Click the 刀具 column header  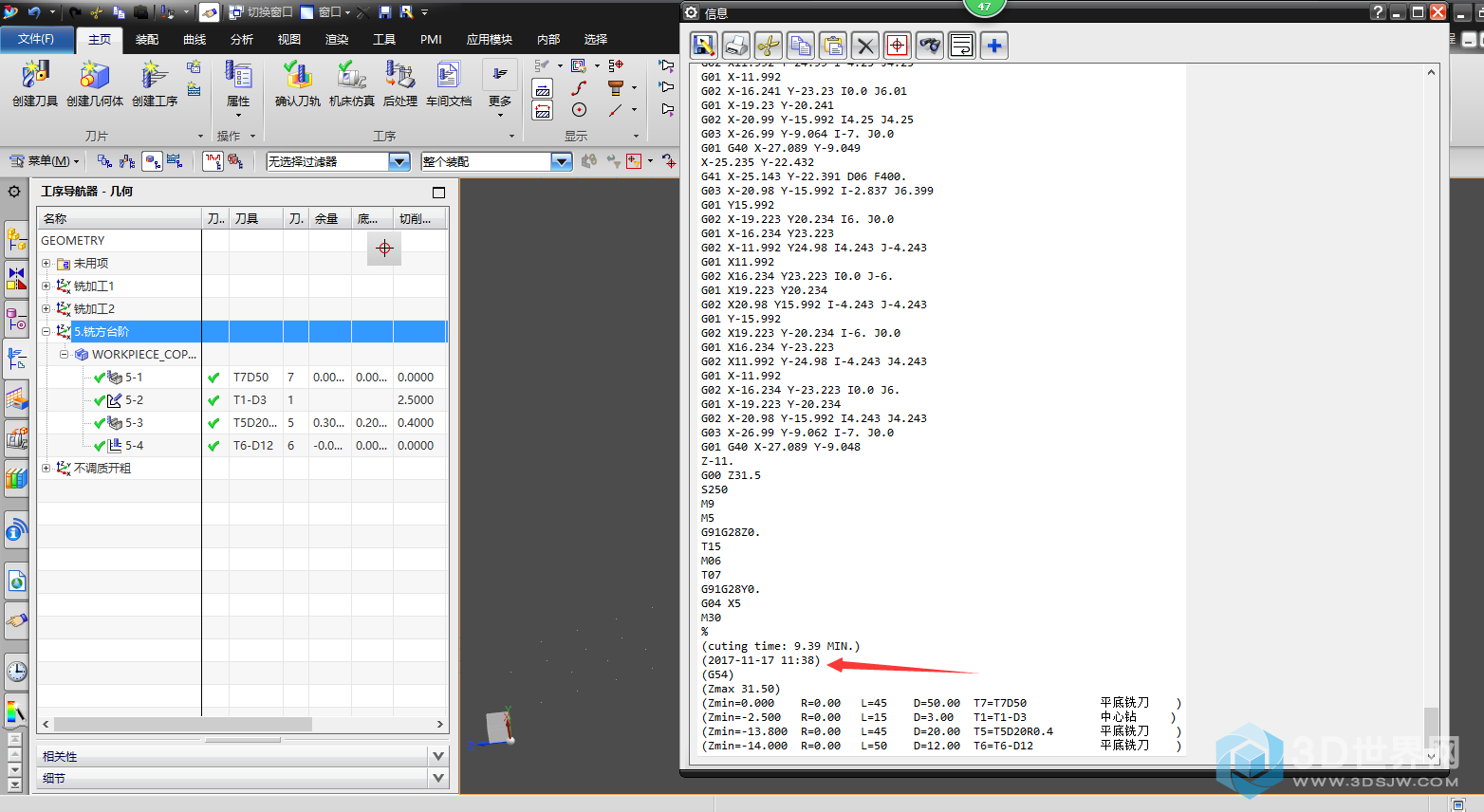point(256,218)
